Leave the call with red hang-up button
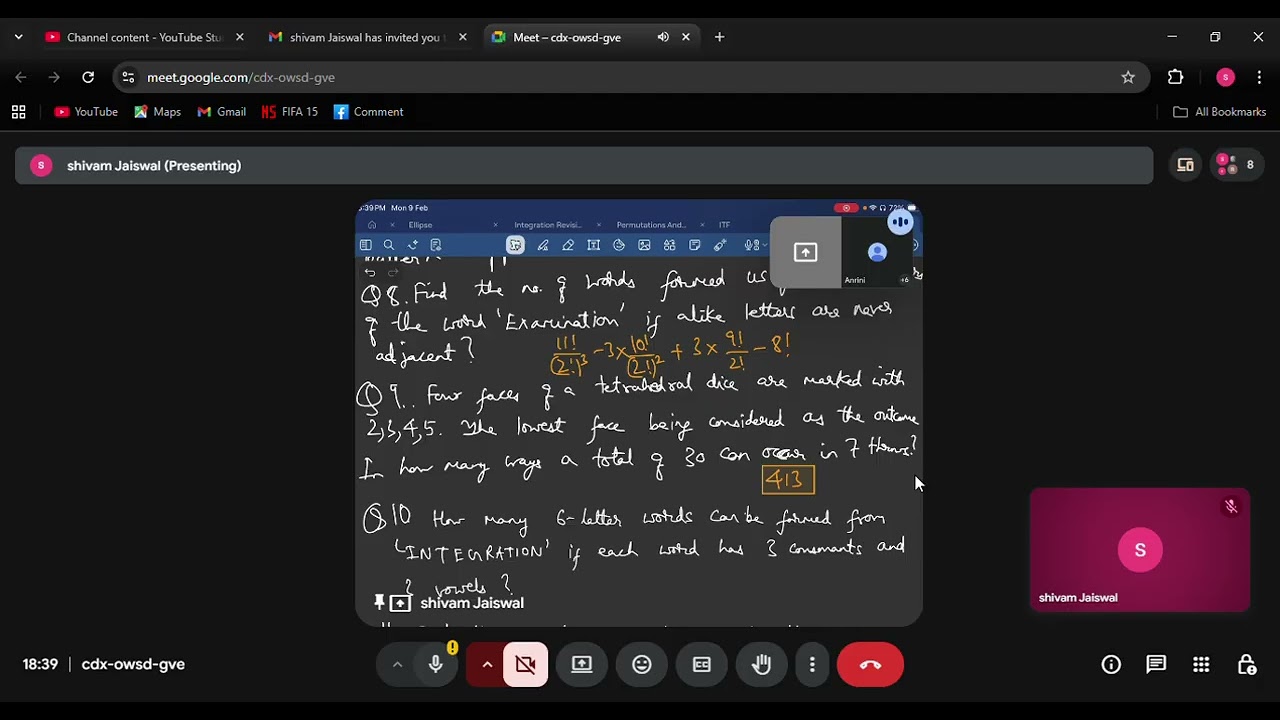Image resolution: width=1280 pixels, height=720 pixels. point(870,665)
